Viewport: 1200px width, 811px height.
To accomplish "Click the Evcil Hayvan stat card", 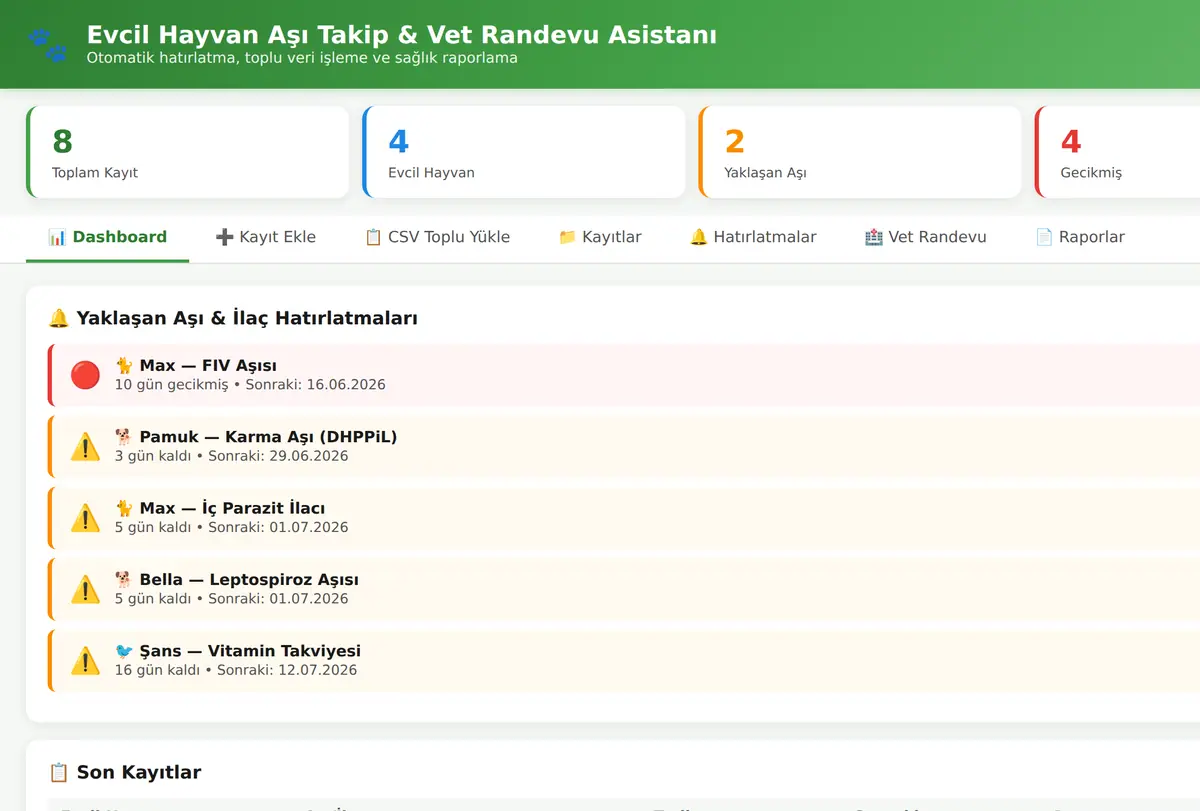I will click(523, 152).
